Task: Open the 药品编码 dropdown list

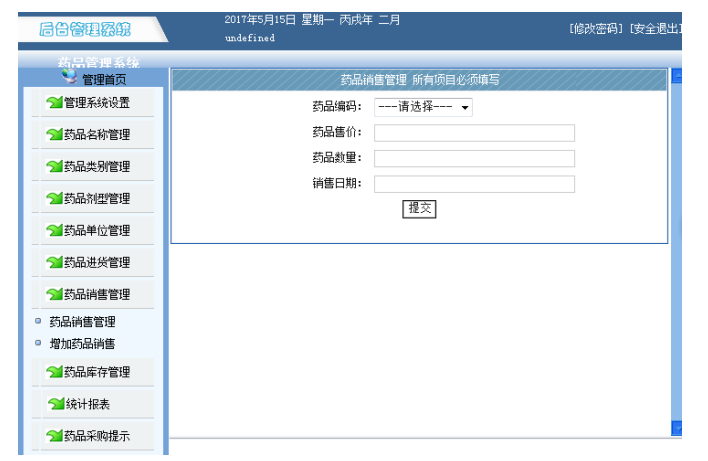Action: pos(423,107)
